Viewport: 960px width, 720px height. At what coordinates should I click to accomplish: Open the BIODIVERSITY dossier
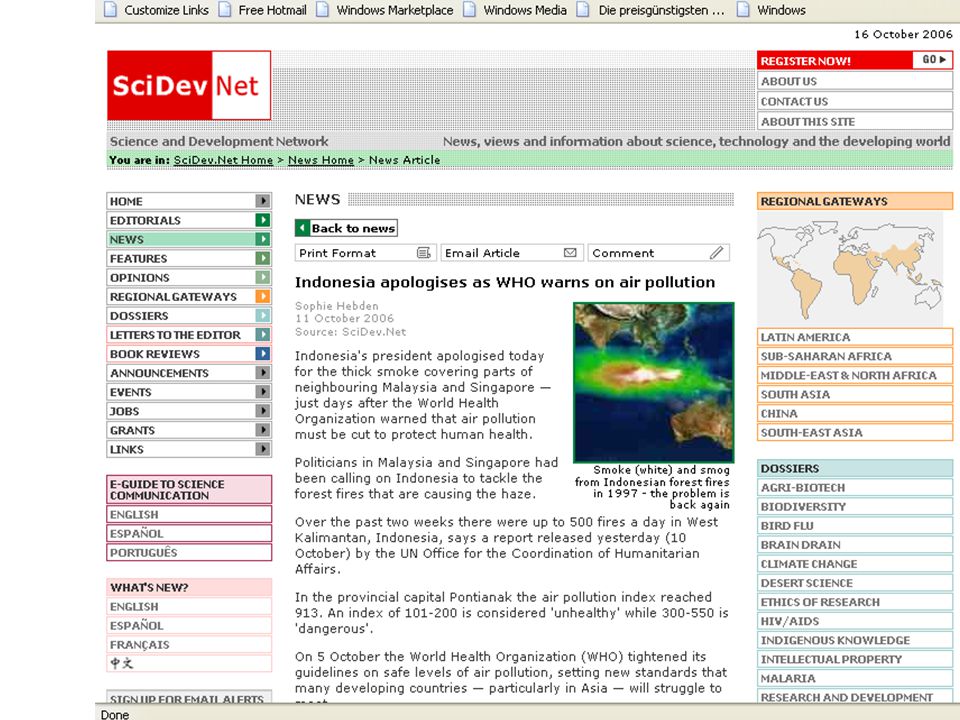pyautogui.click(x=855, y=506)
